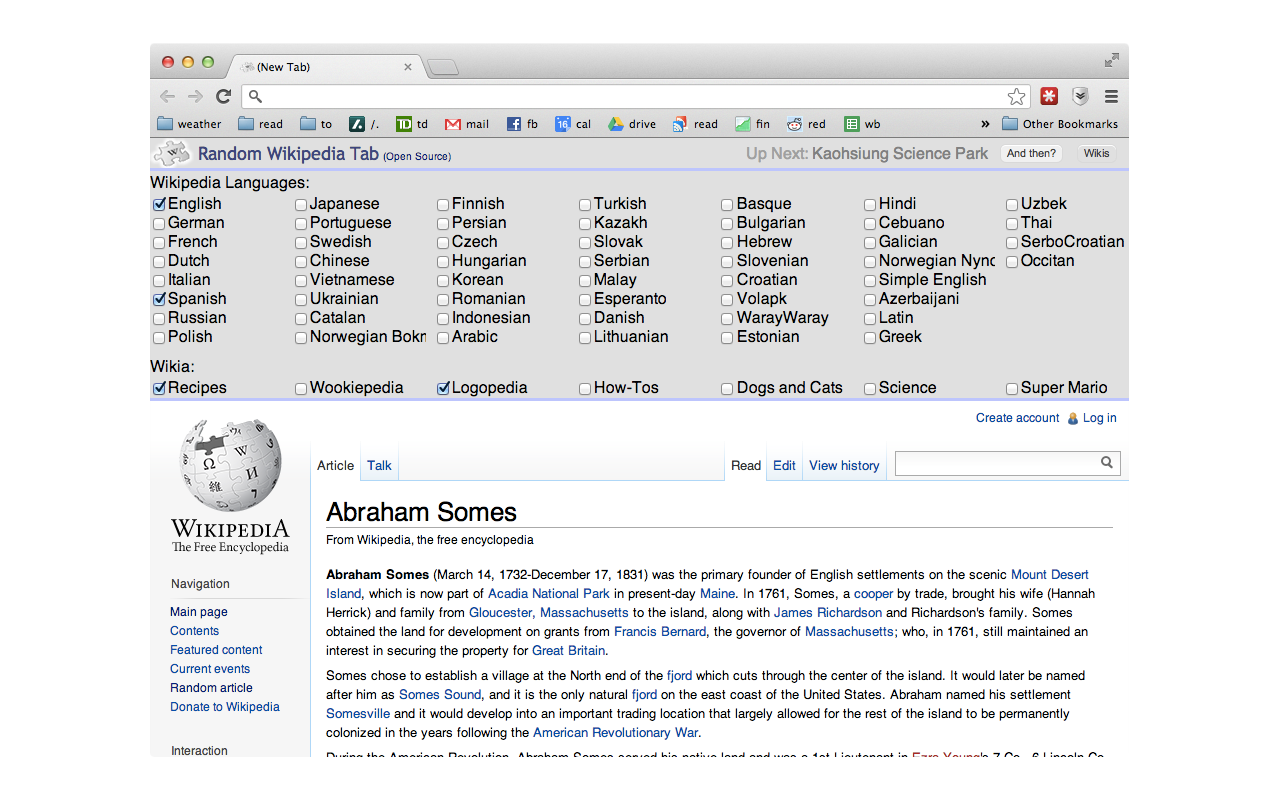Reload the page with refresh icon

(x=224, y=97)
